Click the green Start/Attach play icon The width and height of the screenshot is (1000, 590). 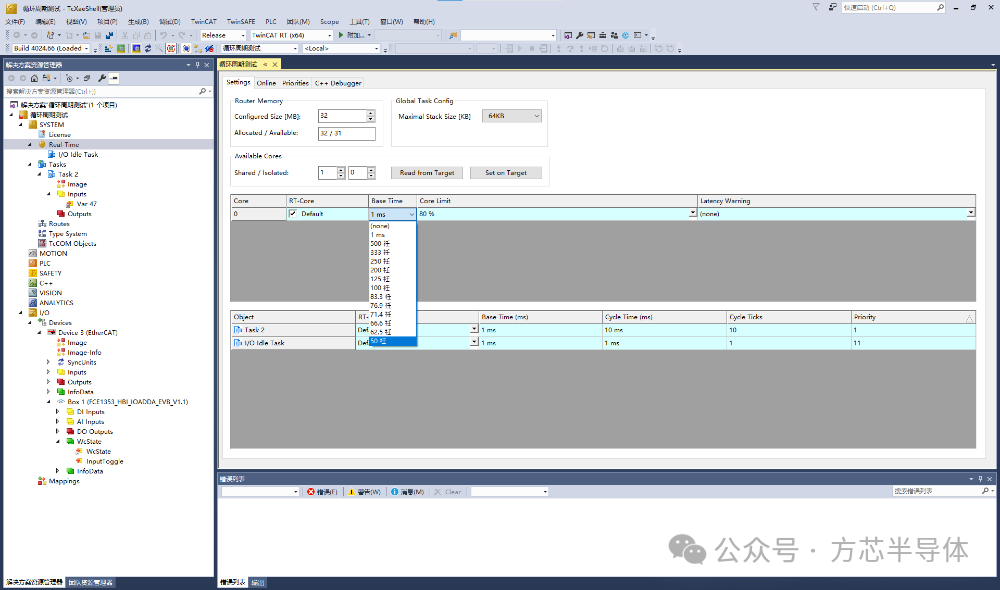coord(341,35)
